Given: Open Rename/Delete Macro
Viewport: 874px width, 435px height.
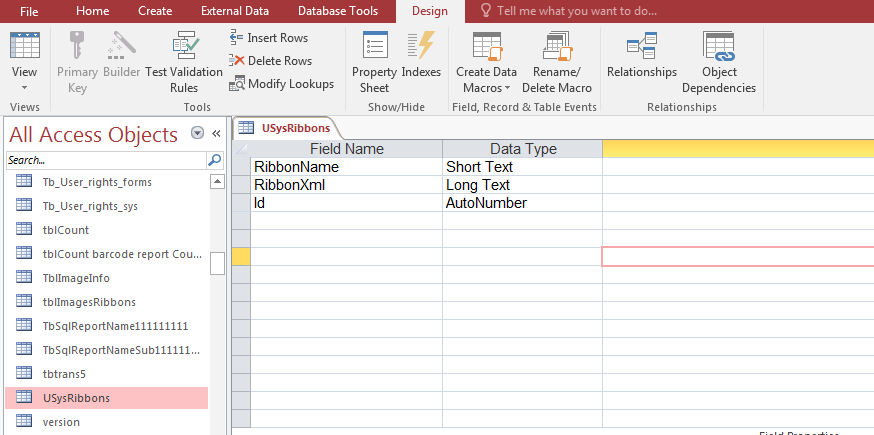Looking at the screenshot, I should point(556,62).
